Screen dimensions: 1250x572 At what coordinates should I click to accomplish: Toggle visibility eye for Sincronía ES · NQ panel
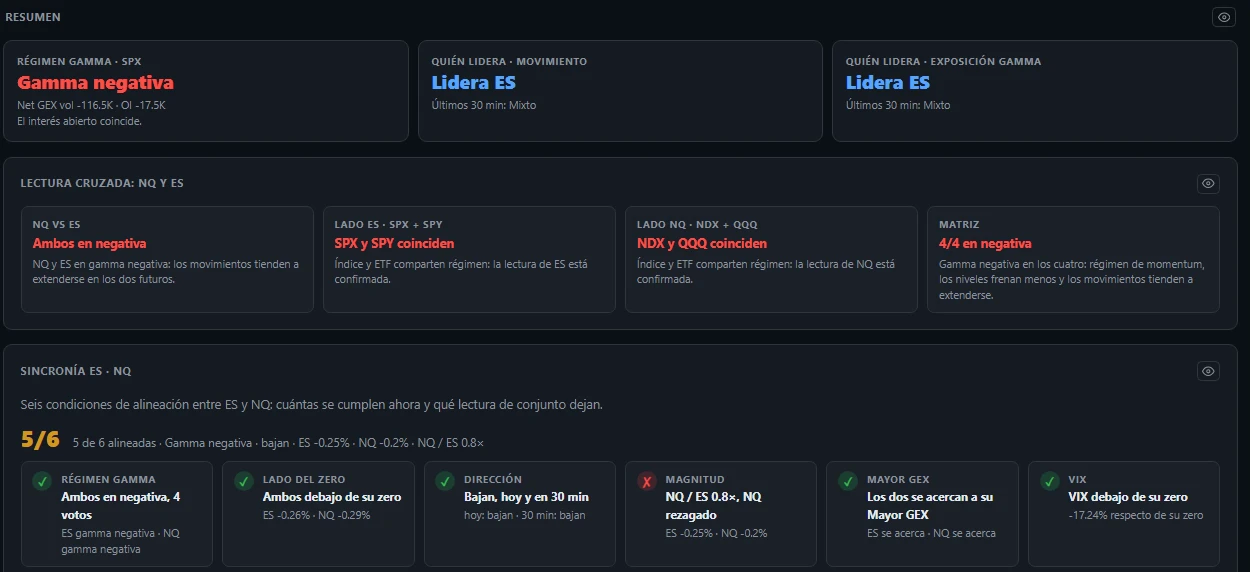point(1208,371)
